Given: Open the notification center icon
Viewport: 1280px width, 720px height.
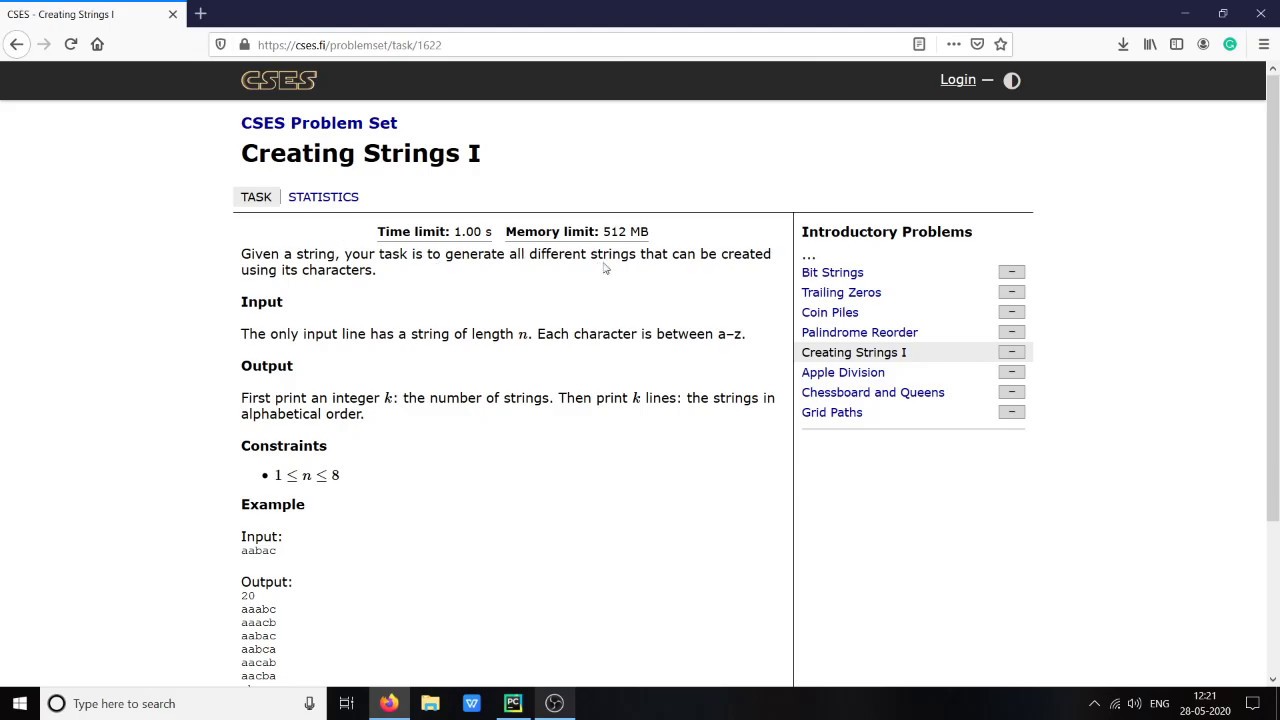Looking at the screenshot, I should click(x=1253, y=703).
